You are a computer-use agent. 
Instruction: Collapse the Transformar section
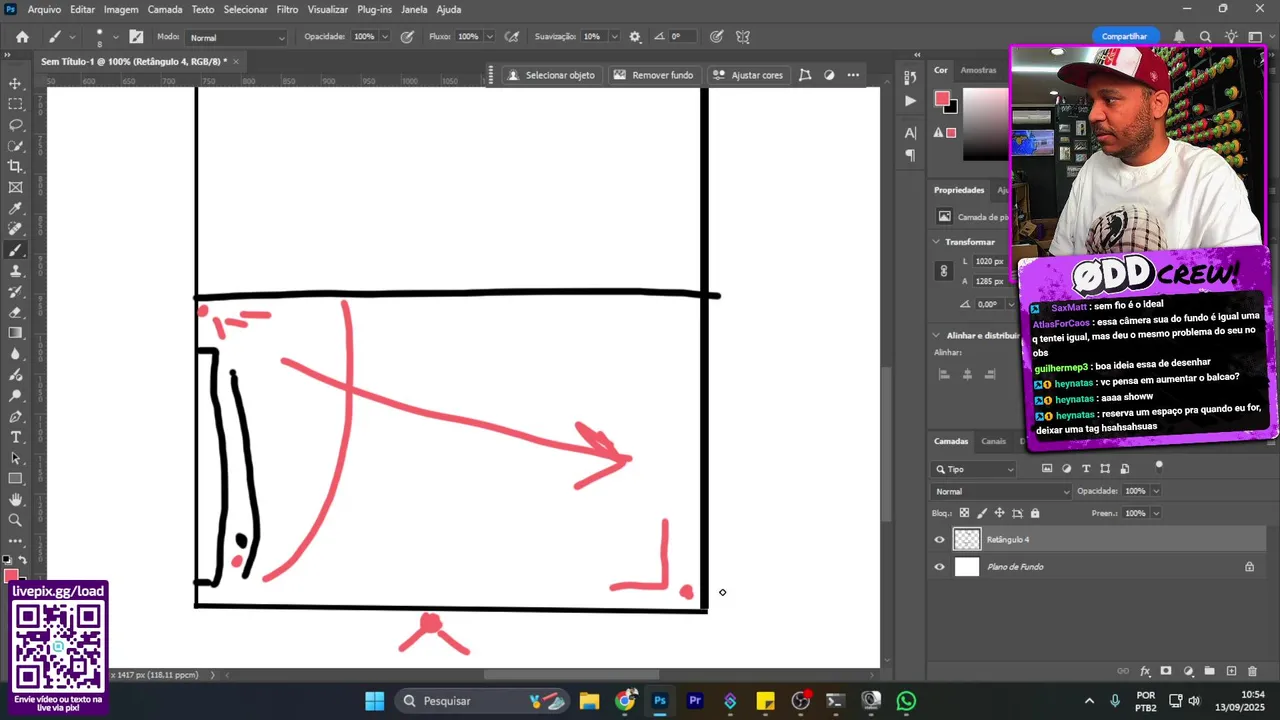(x=936, y=242)
